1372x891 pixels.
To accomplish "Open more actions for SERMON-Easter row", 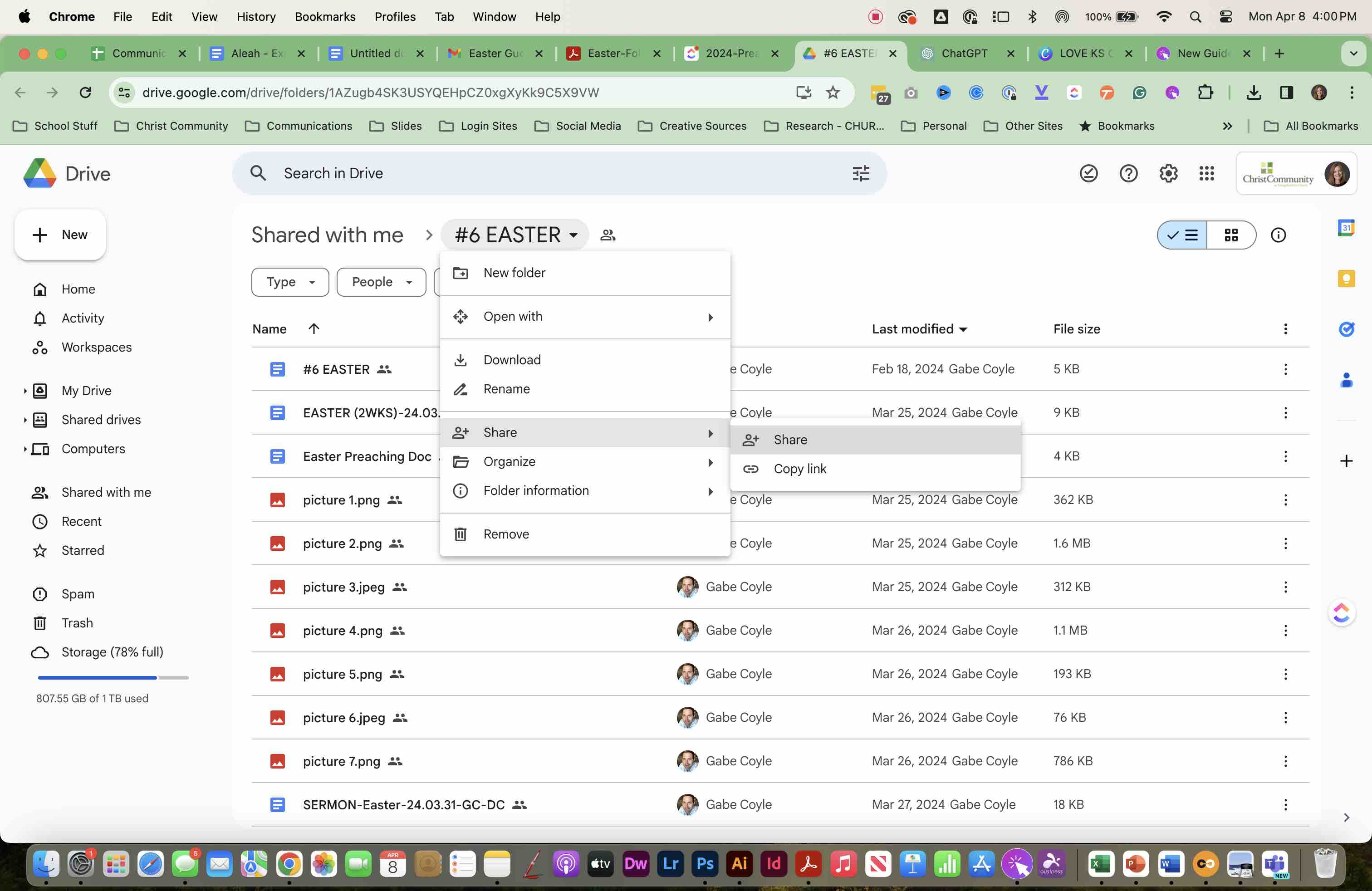I will click(x=1285, y=804).
